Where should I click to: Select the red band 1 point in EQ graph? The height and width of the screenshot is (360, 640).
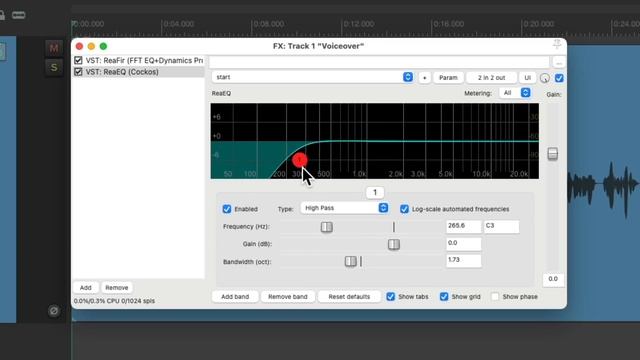(x=300, y=160)
